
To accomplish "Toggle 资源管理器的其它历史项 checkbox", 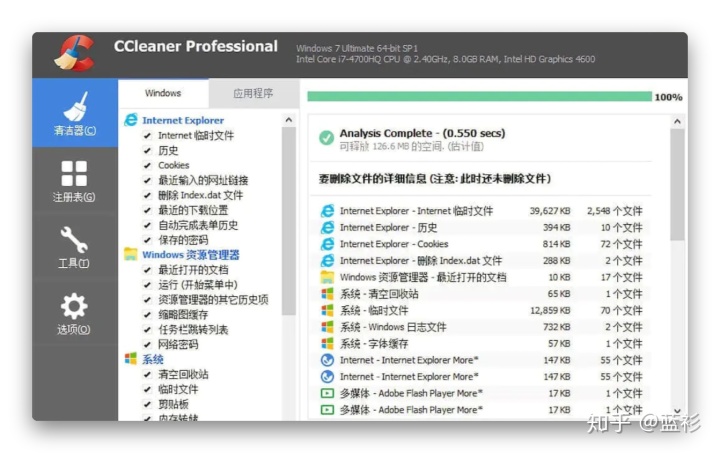I will (x=147, y=300).
